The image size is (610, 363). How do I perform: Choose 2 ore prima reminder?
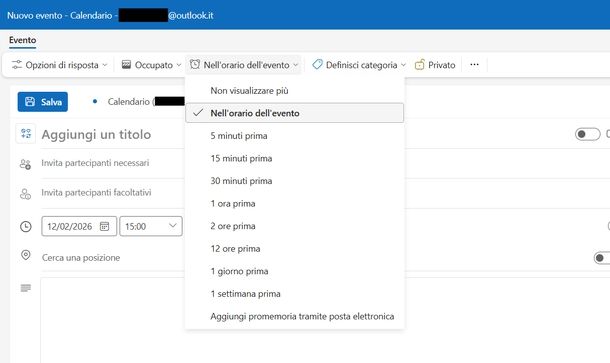(294, 226)
